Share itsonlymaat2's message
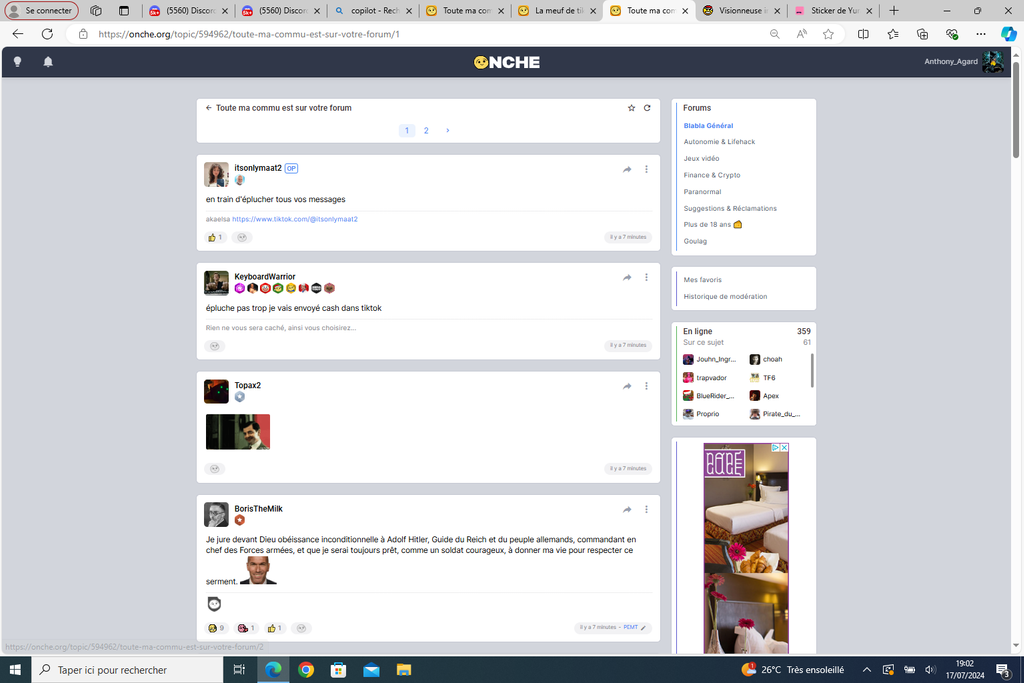The width and height of the screenshot is (1024, 683). coord(627,169)
